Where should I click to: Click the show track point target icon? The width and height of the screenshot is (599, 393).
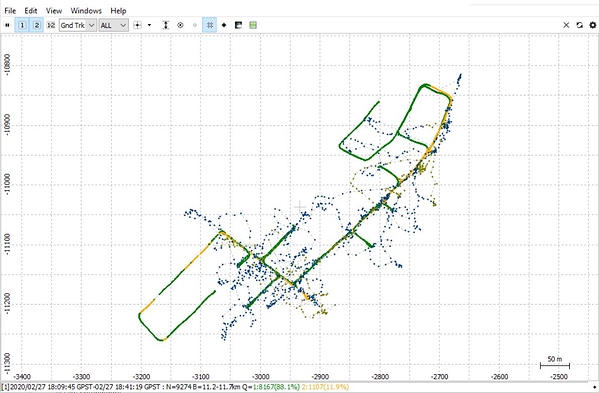pos(180,25)
